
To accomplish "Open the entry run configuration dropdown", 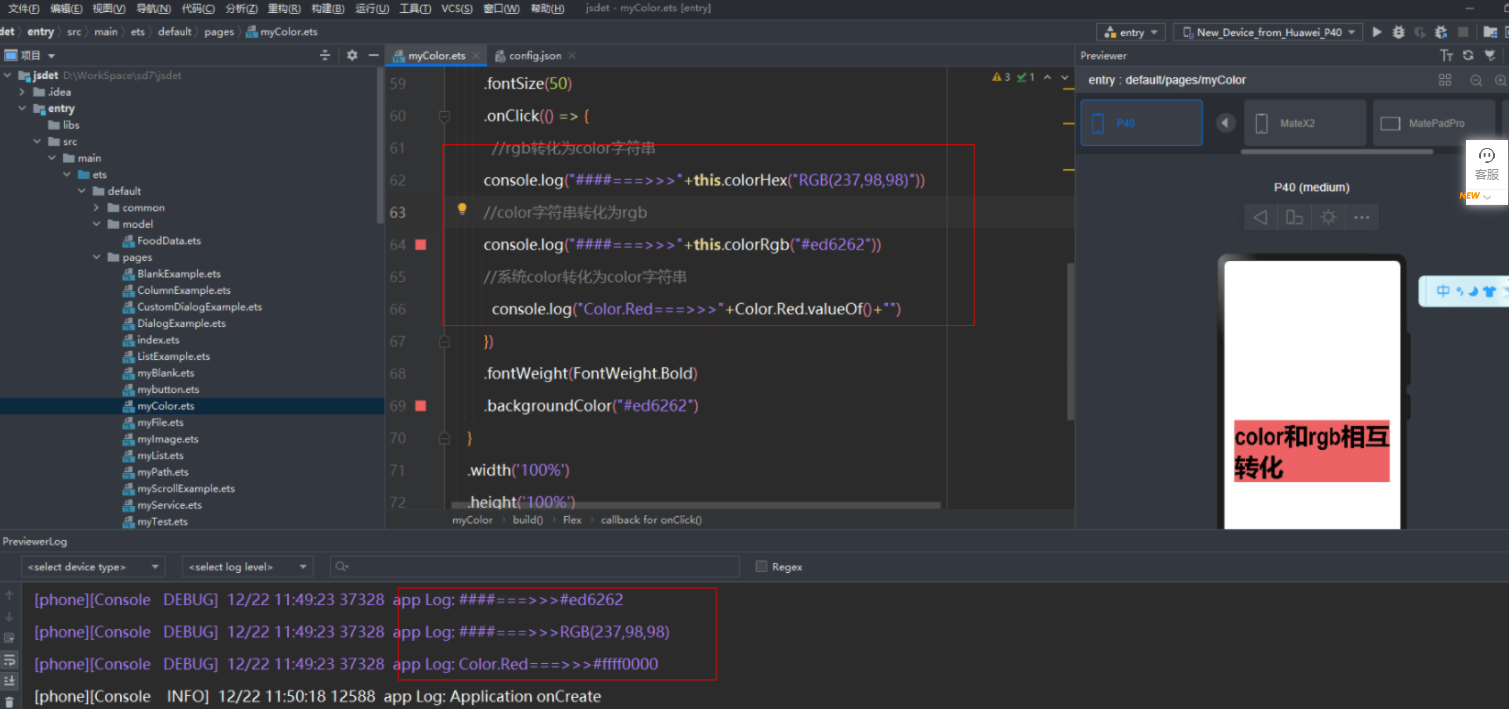I will click(1131, 32).
